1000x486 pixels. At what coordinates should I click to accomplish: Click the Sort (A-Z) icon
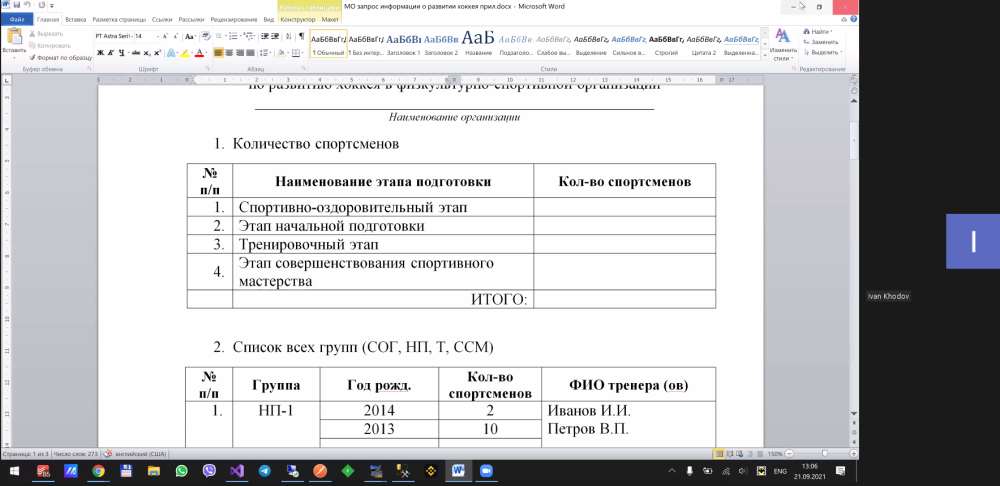288,36
